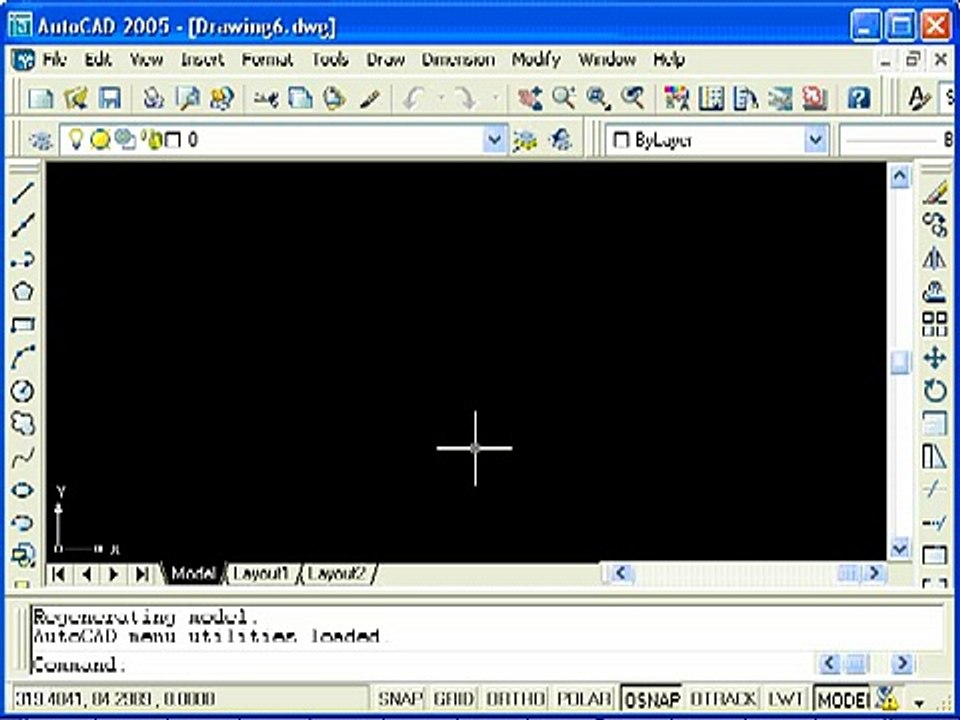Open the status bar tray menu arrow

(x=920, y=702)
